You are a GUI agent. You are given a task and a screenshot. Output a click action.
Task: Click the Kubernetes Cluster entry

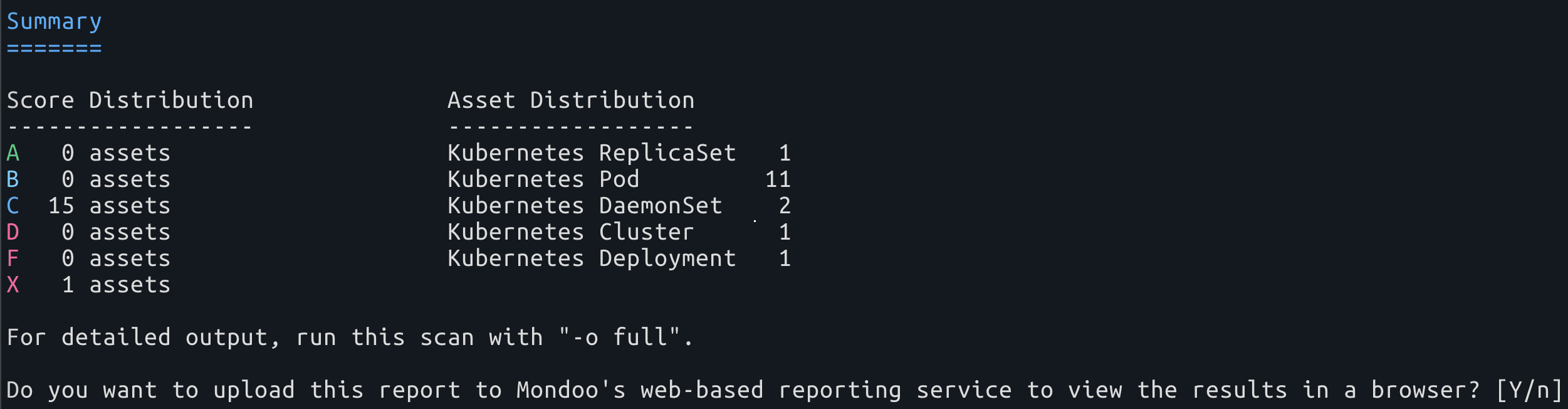click(570, 232)
